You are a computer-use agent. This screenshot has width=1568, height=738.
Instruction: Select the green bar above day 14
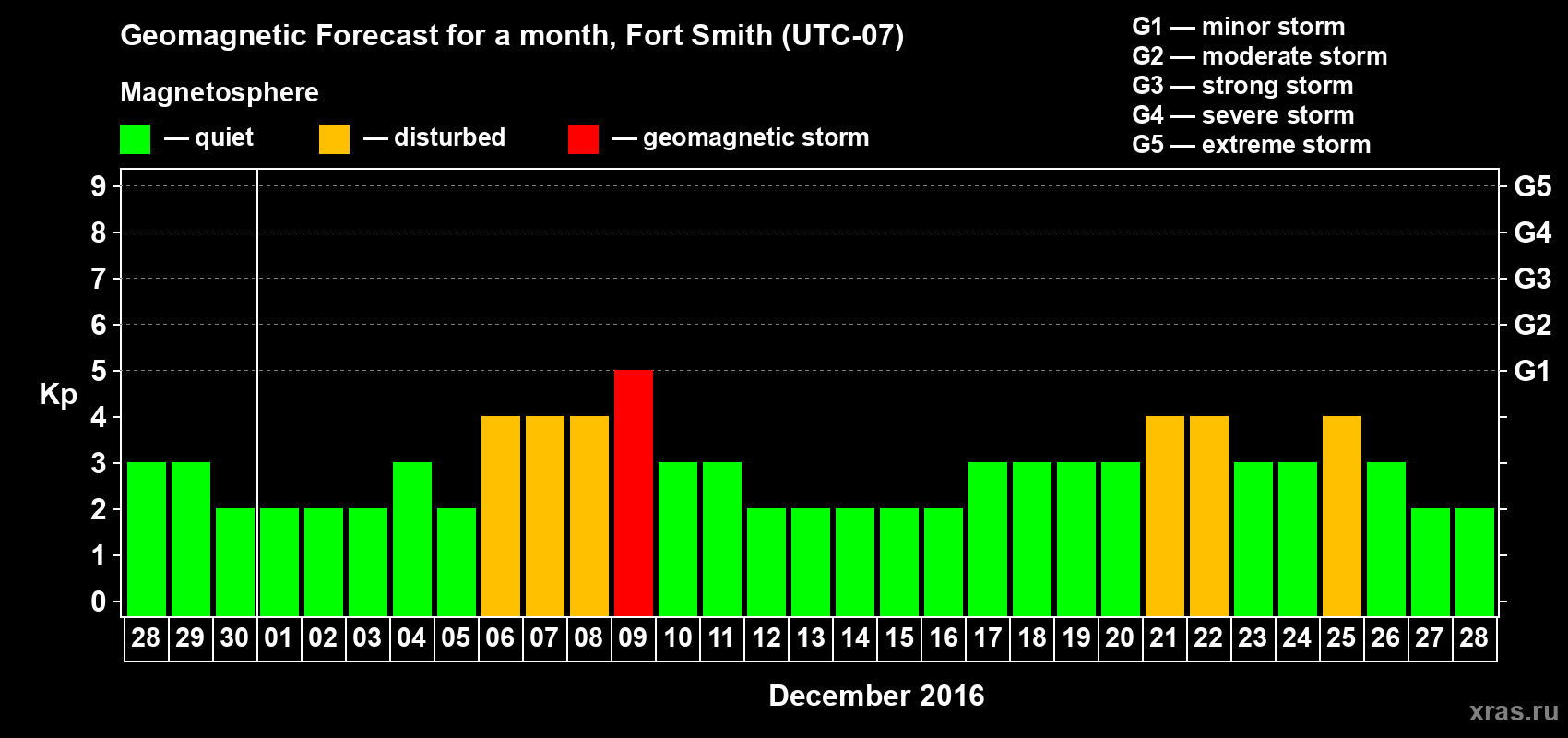[855, 562]
